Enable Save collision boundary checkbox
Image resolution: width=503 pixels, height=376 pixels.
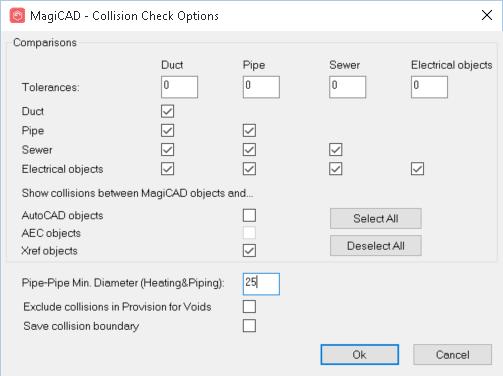pyautogui.click(x=249, y=326)
